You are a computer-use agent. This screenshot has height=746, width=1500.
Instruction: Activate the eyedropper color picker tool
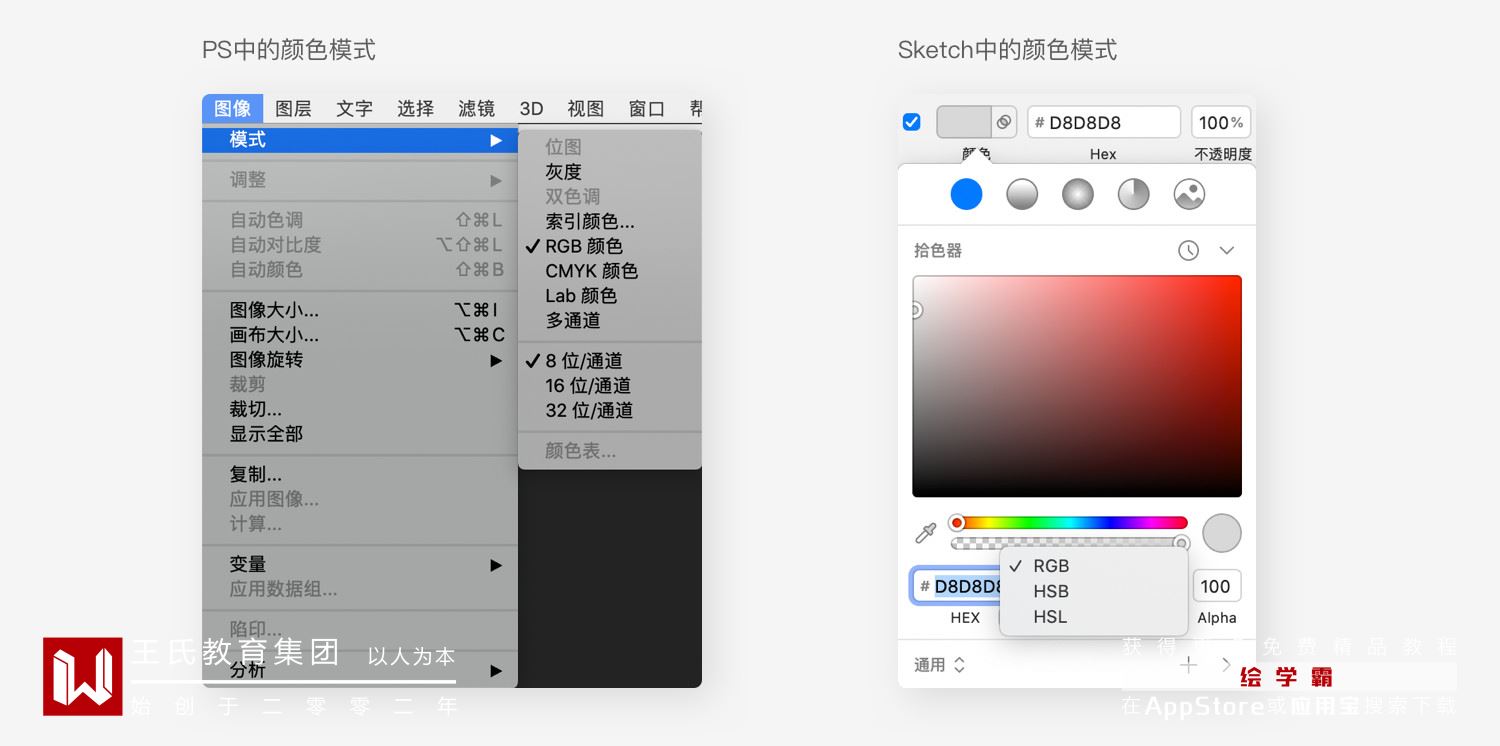[x=926, y=533]
